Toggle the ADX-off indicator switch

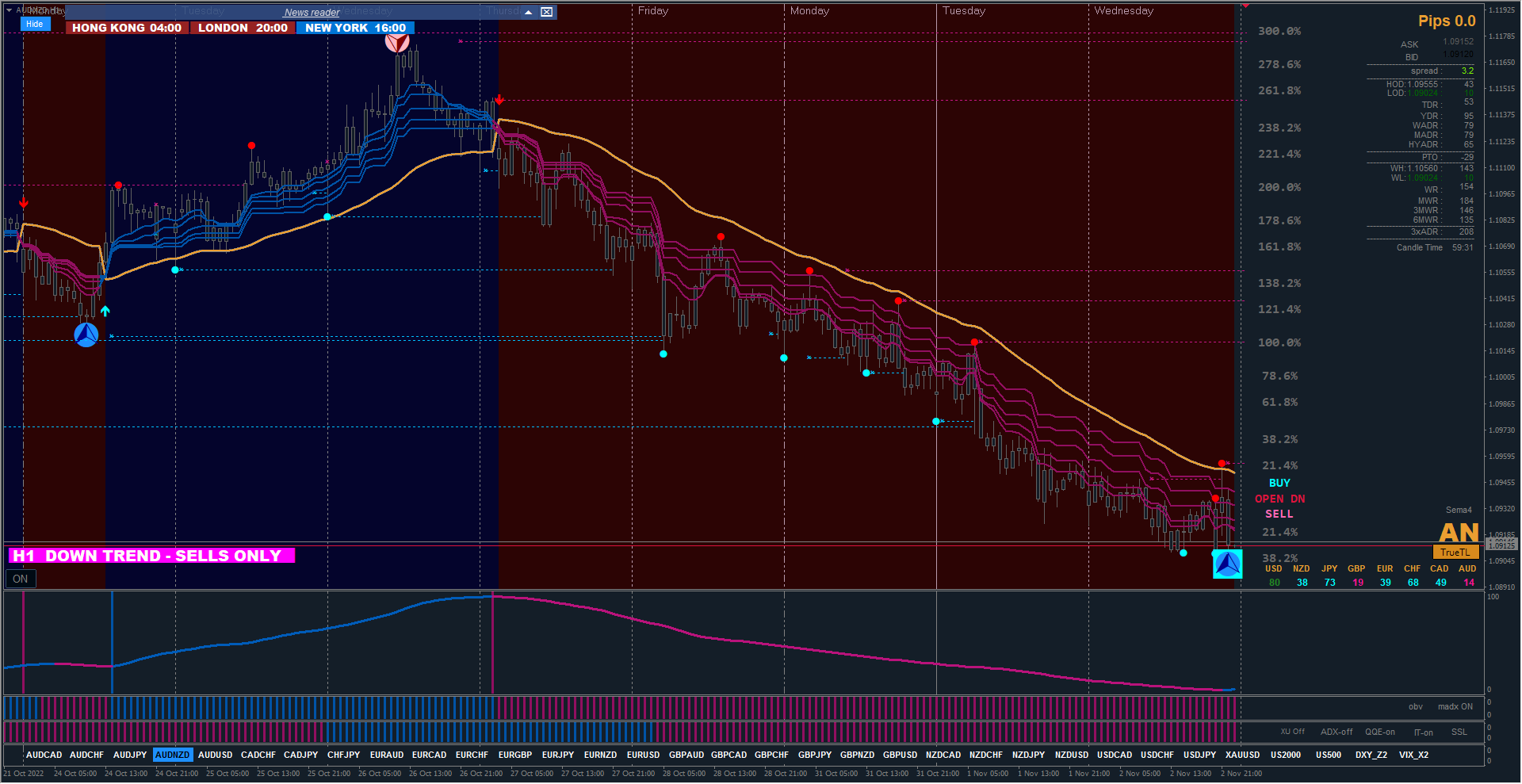1337,732
